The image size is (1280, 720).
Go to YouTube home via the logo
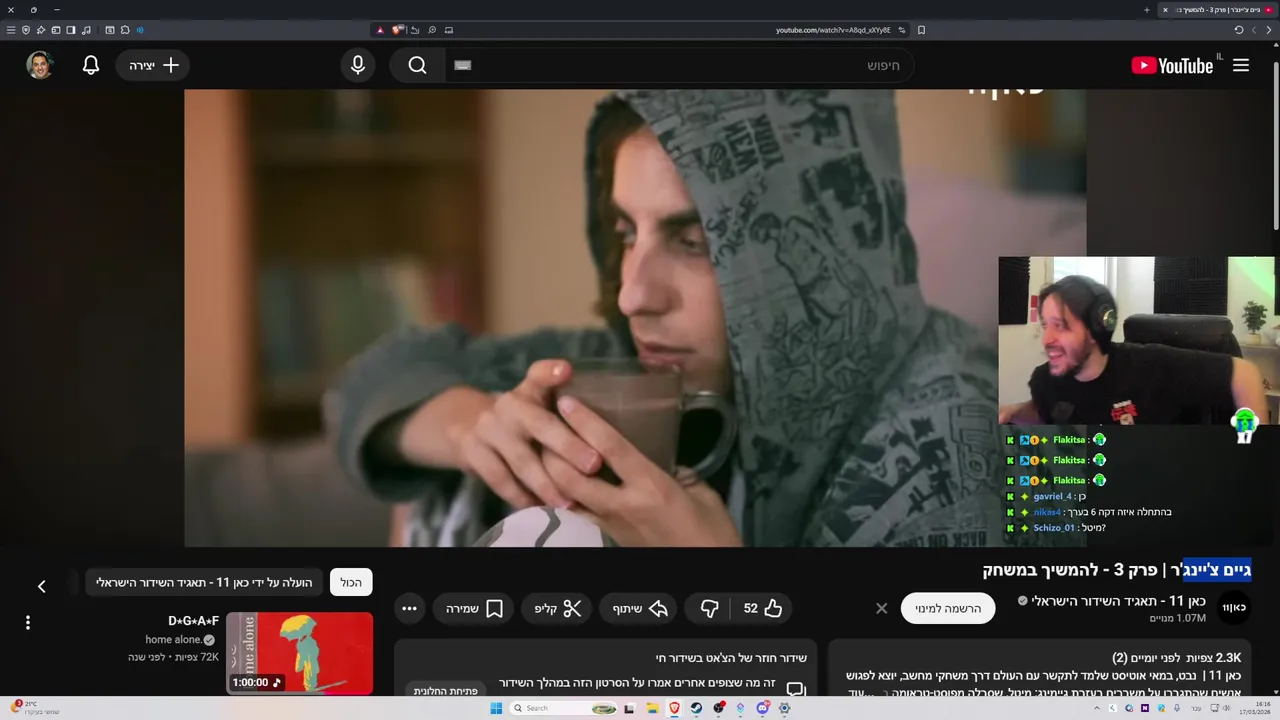point(1172,65)
